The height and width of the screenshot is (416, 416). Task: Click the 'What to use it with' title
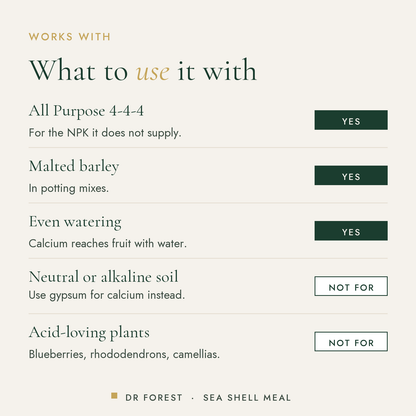pyautogui.click(x=143, y=70)
